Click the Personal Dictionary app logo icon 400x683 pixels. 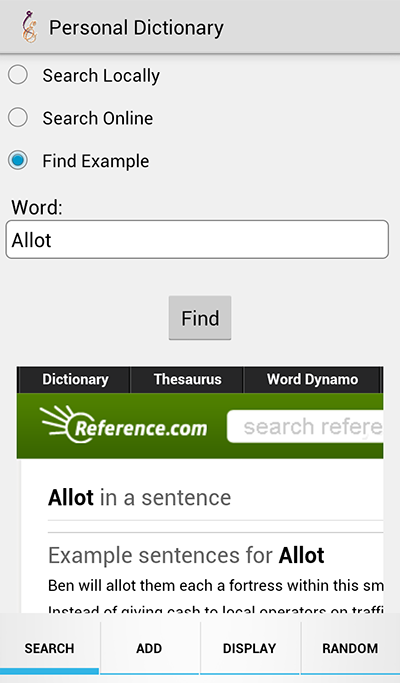30,27
